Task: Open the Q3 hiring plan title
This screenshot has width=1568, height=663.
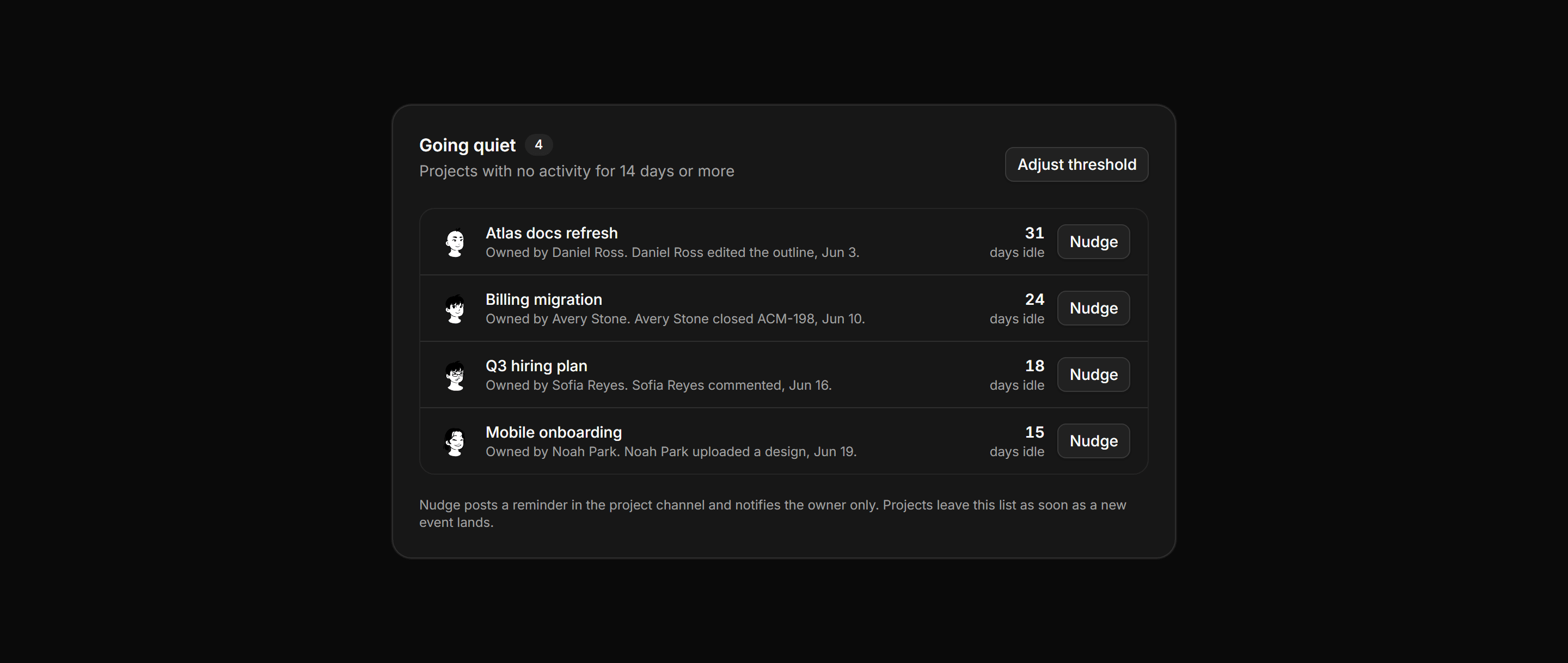Action: tap(536, 366)
